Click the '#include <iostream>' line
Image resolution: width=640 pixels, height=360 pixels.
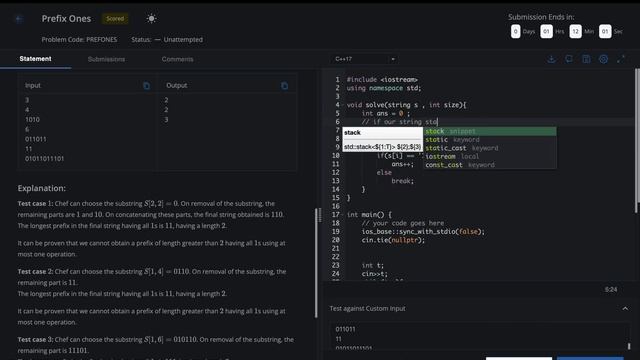[382, 80]
